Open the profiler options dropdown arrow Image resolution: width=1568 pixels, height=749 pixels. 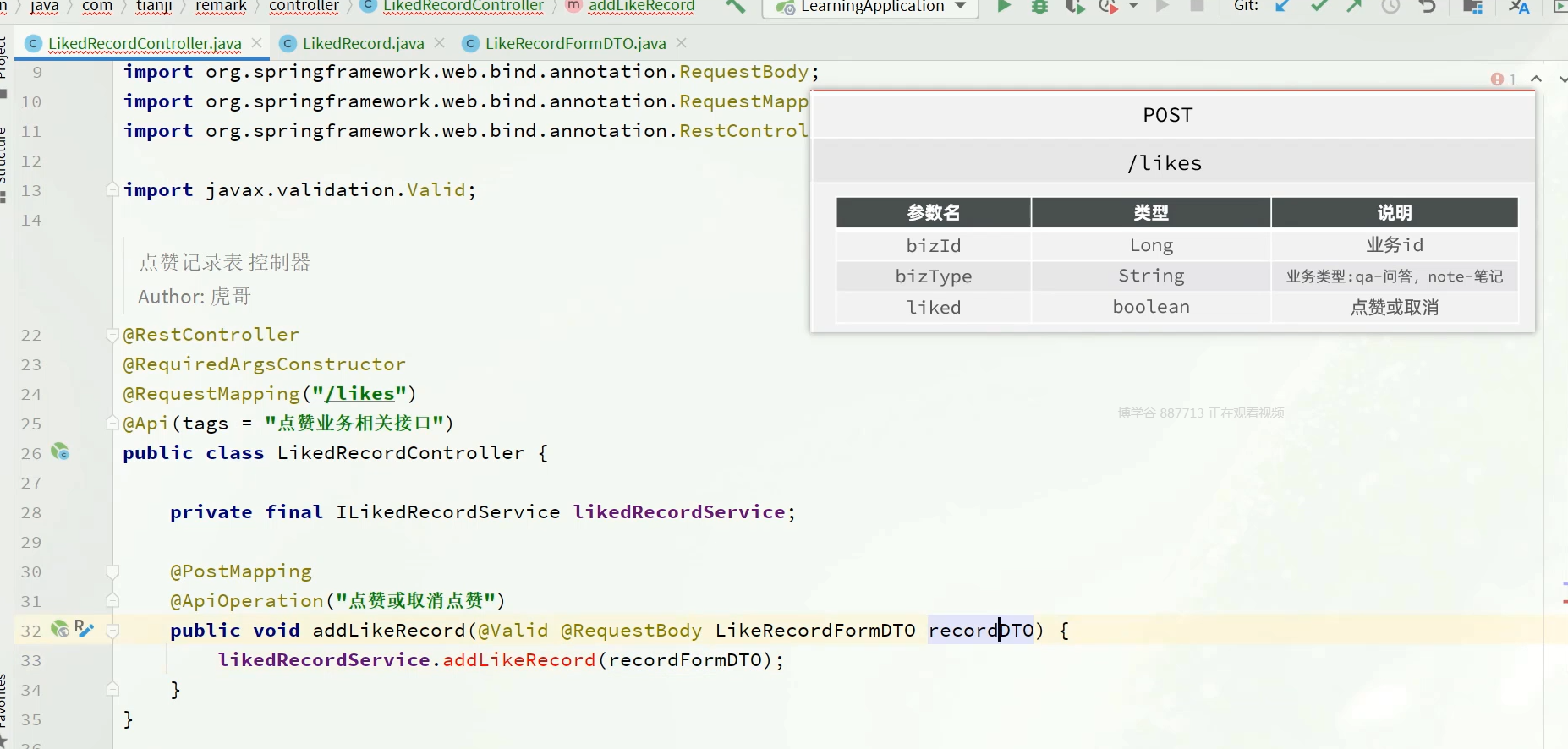coord(1134,7)
